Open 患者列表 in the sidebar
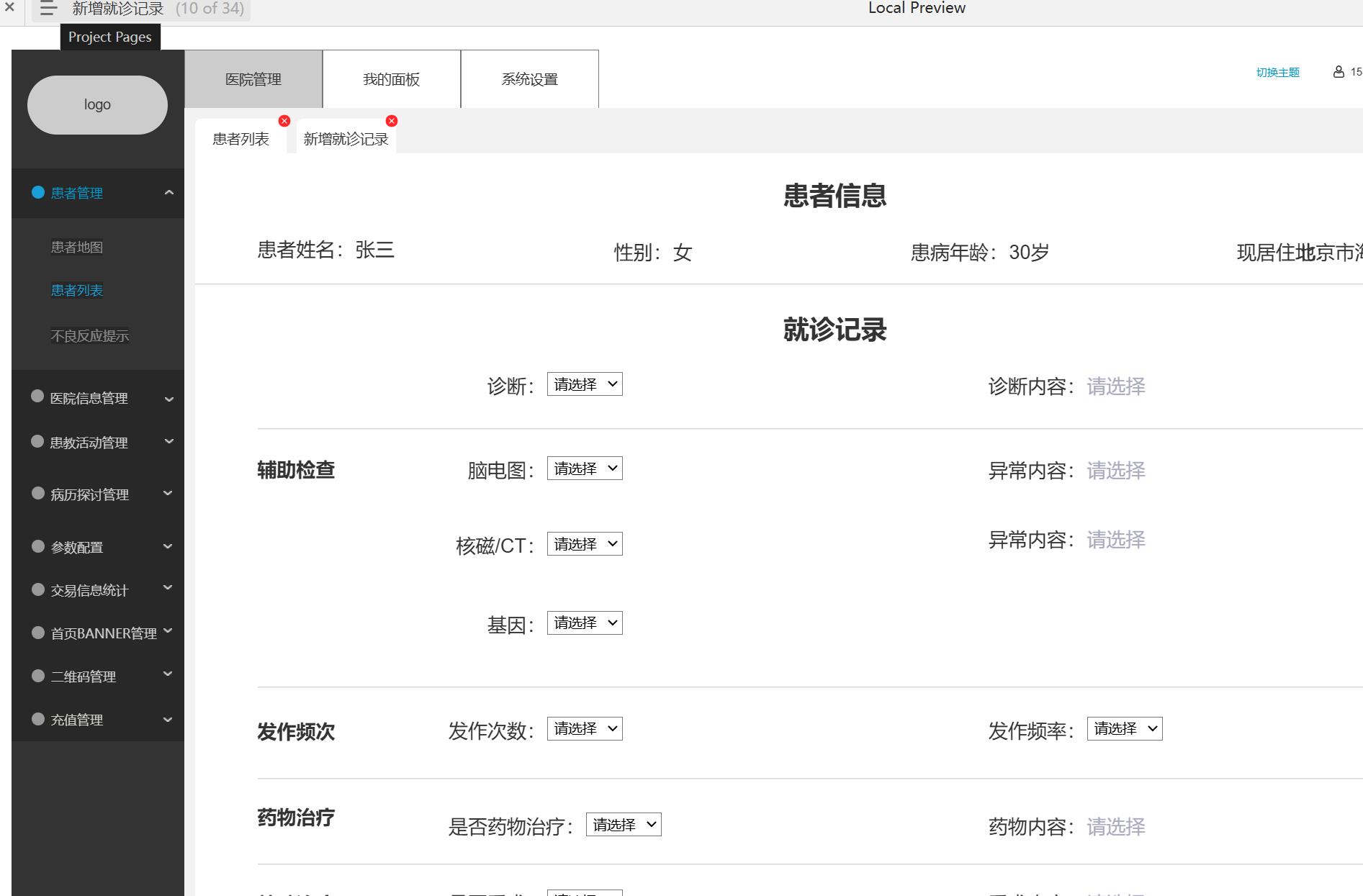 [77, 291]
